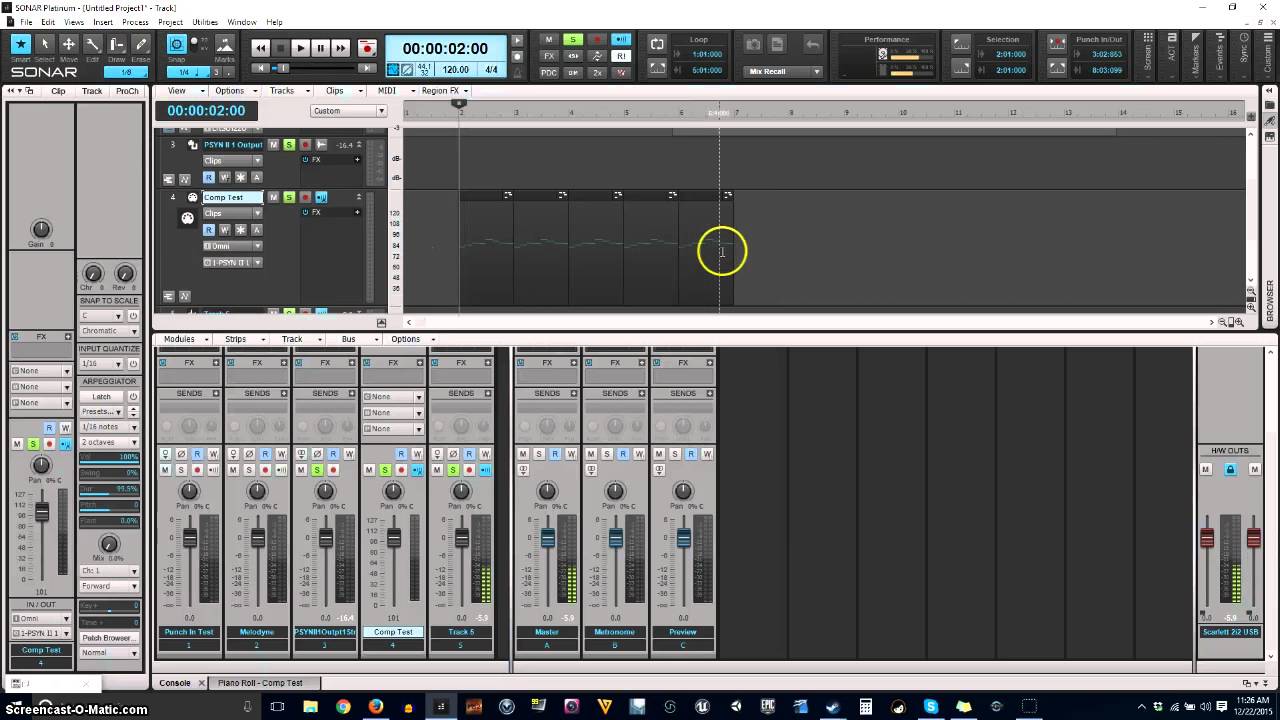Image resolution: width=1280 pixels, height=720 pixels.
Task: Open the Utilities menu
Action: coord(205,22)
